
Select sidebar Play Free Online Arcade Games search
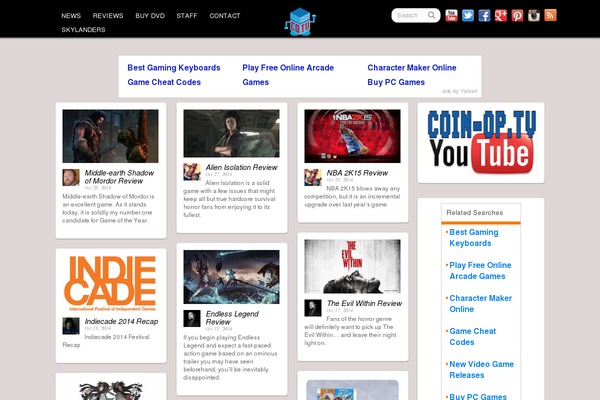(x=480, y=271)
